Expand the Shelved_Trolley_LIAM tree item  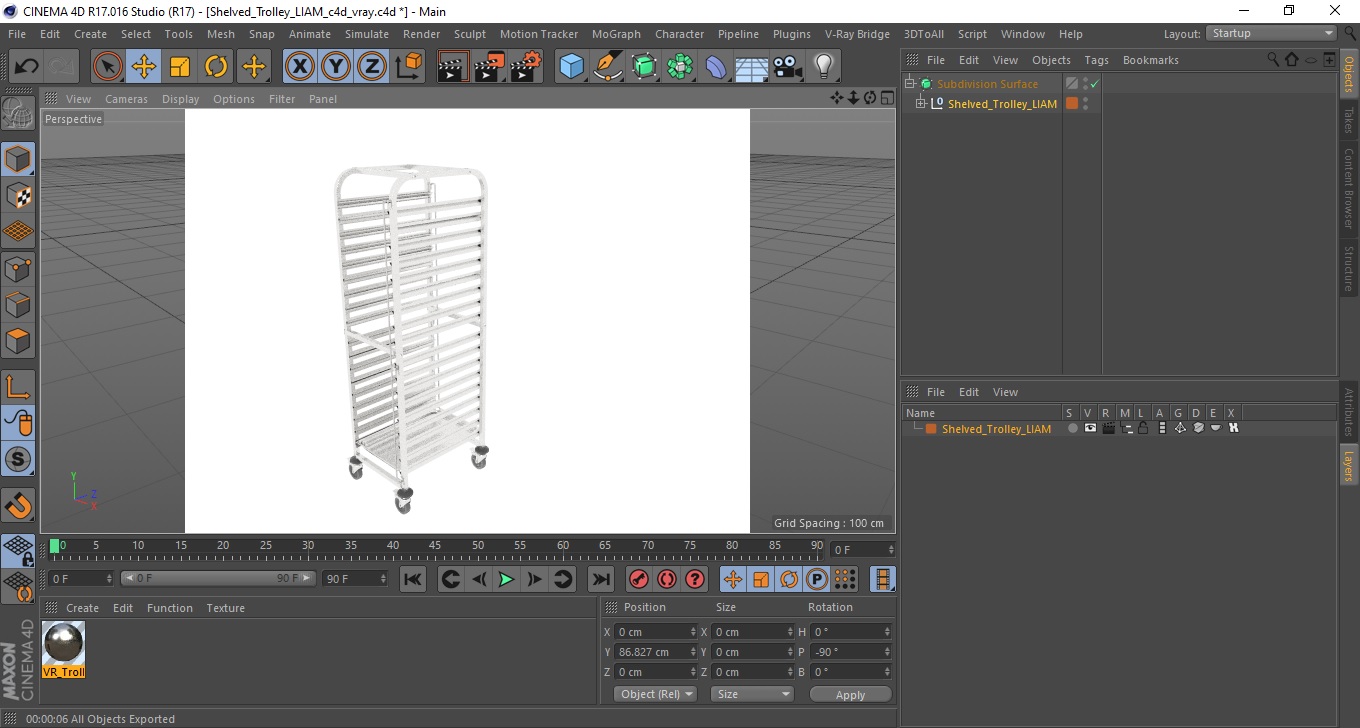pos(921,104)
